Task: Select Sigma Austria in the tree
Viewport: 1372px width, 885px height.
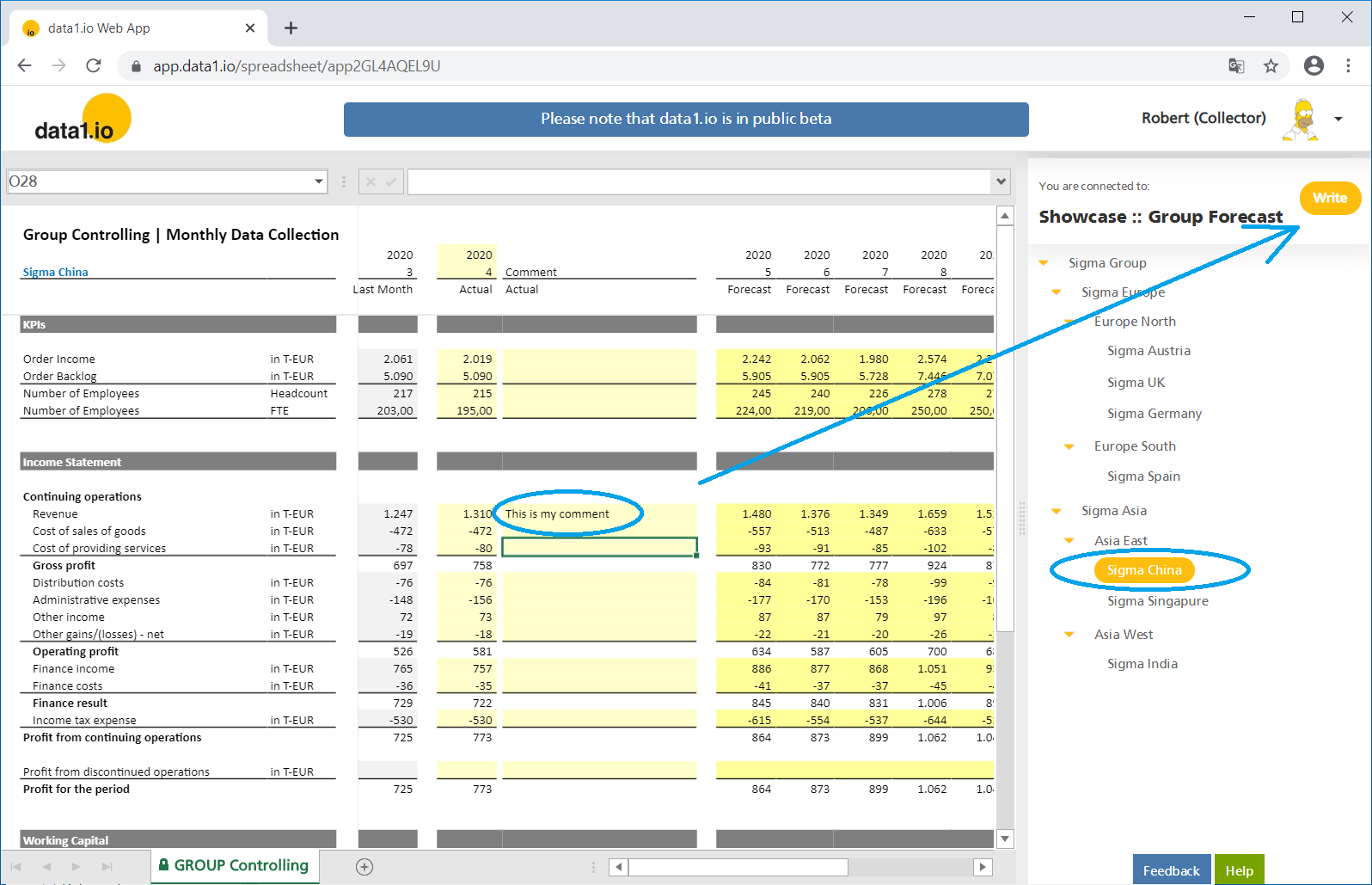Action: point(1148,351)
